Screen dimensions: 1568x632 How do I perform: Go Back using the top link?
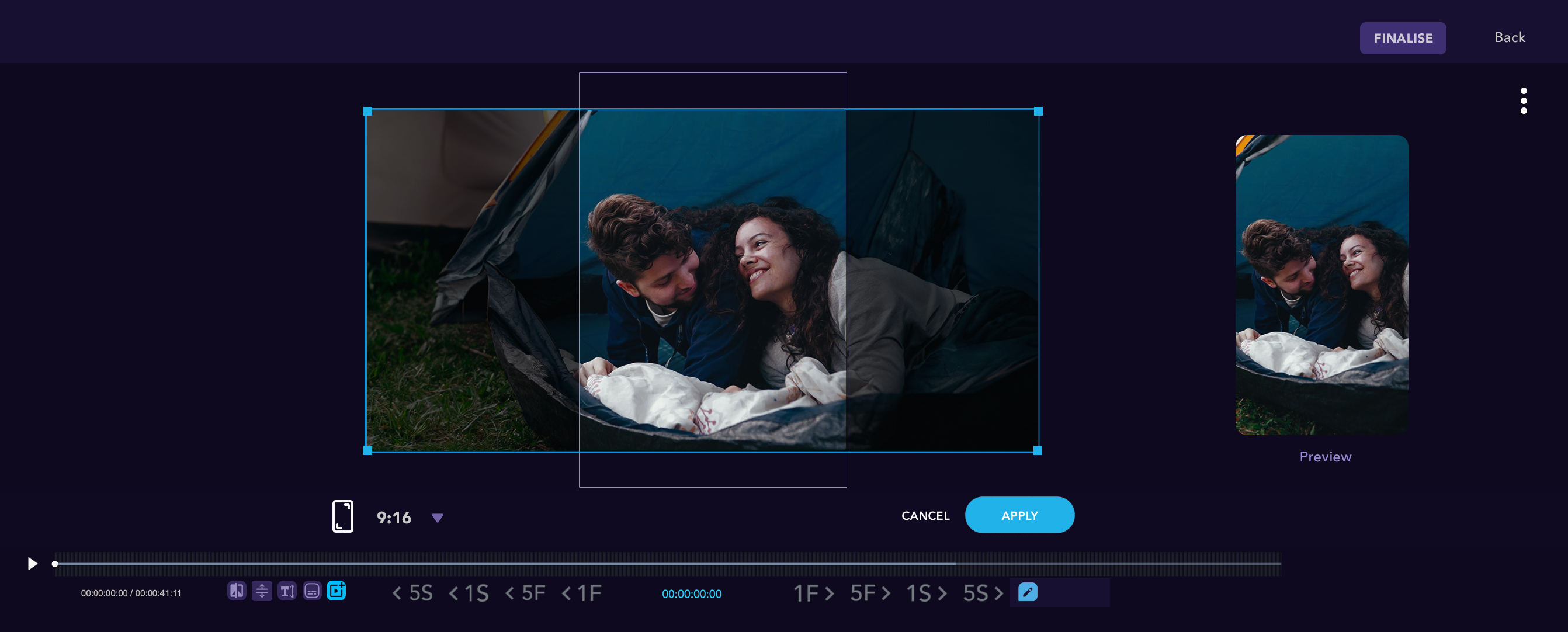[1510, 38]
